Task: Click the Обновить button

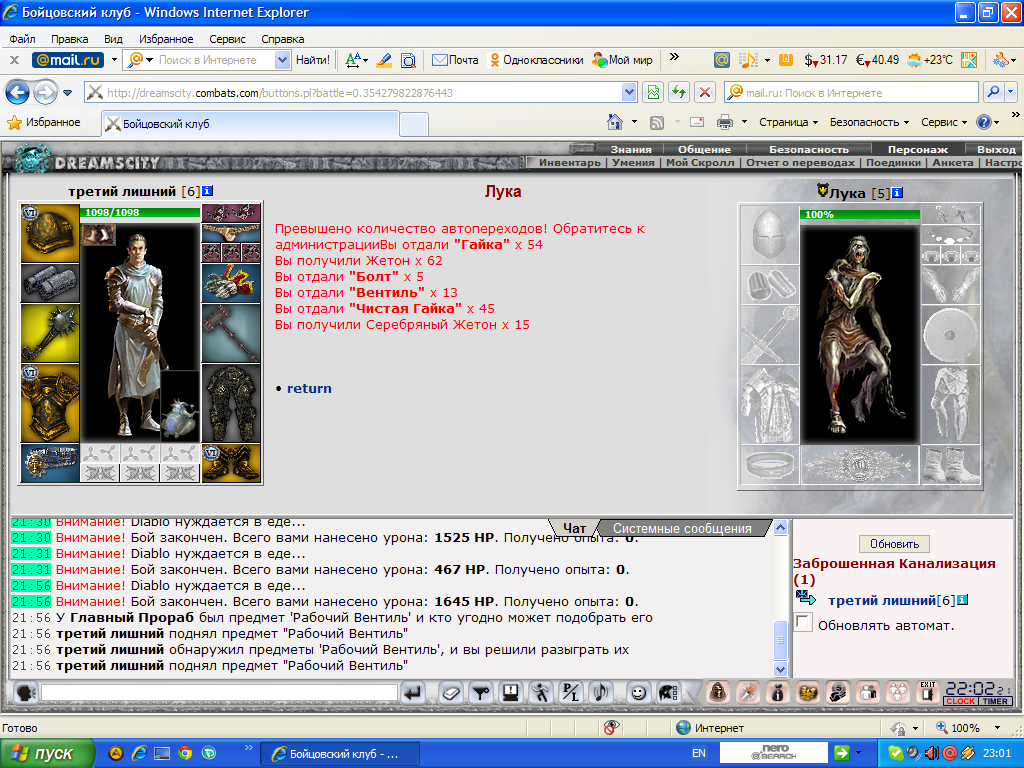Action: [894, 544]
